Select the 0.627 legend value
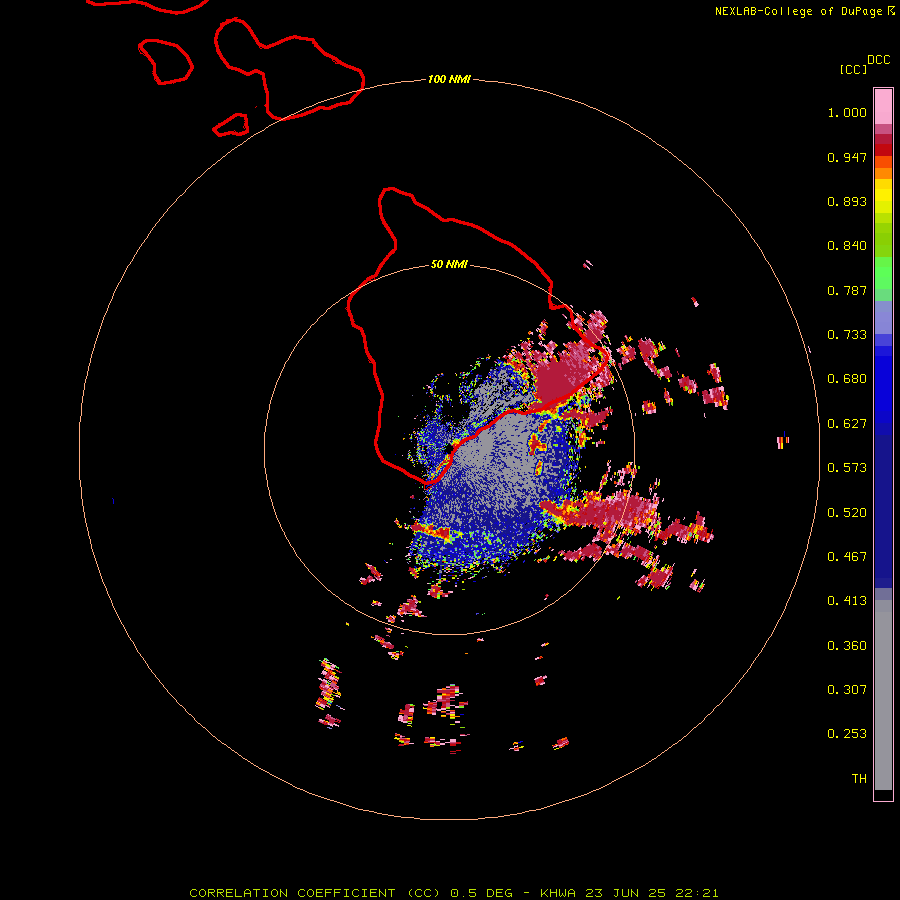 [847, 424]
